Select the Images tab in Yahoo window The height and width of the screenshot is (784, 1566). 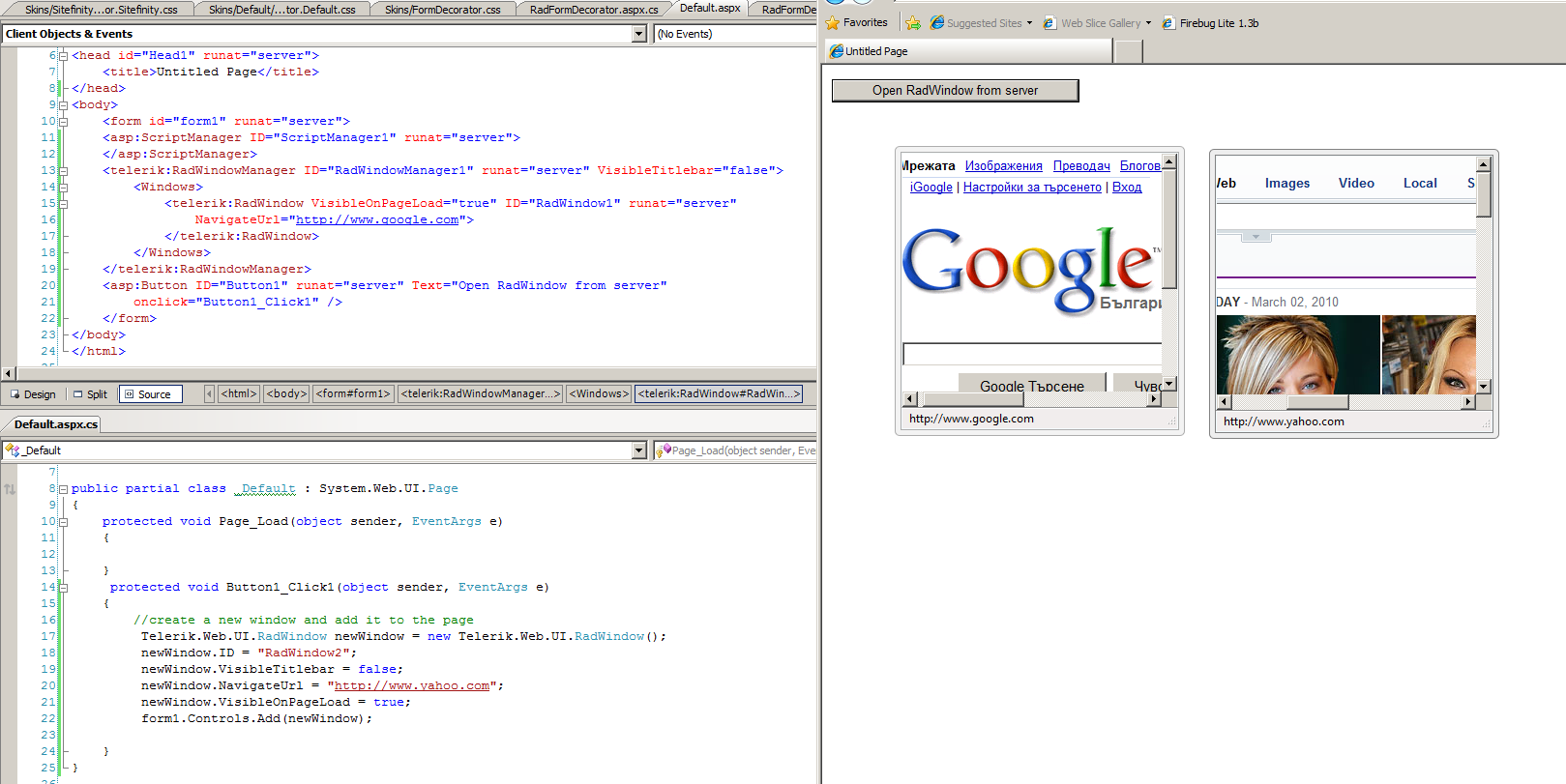(1287, 184)
